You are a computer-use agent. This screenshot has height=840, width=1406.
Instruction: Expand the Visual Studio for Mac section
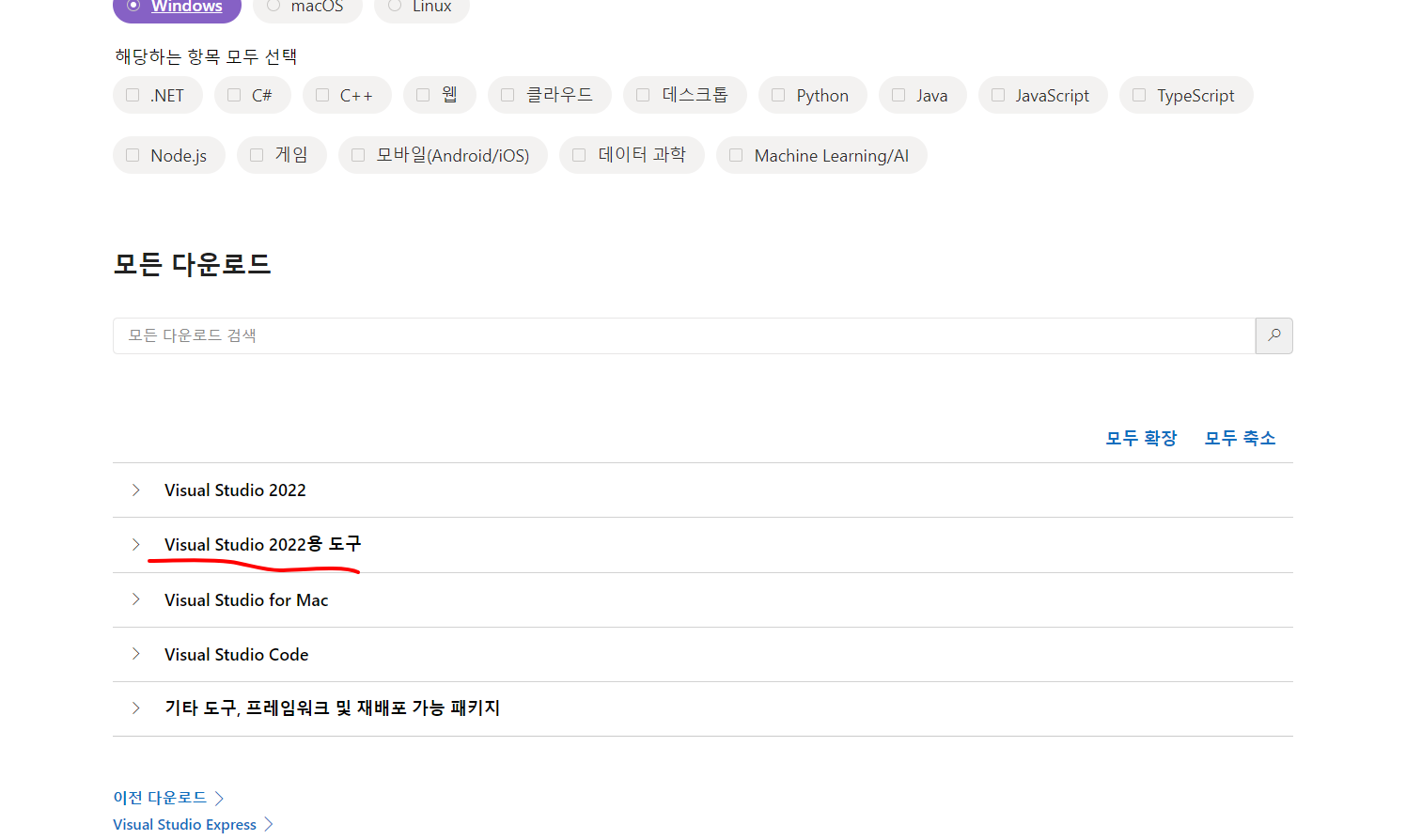point(703,599)
